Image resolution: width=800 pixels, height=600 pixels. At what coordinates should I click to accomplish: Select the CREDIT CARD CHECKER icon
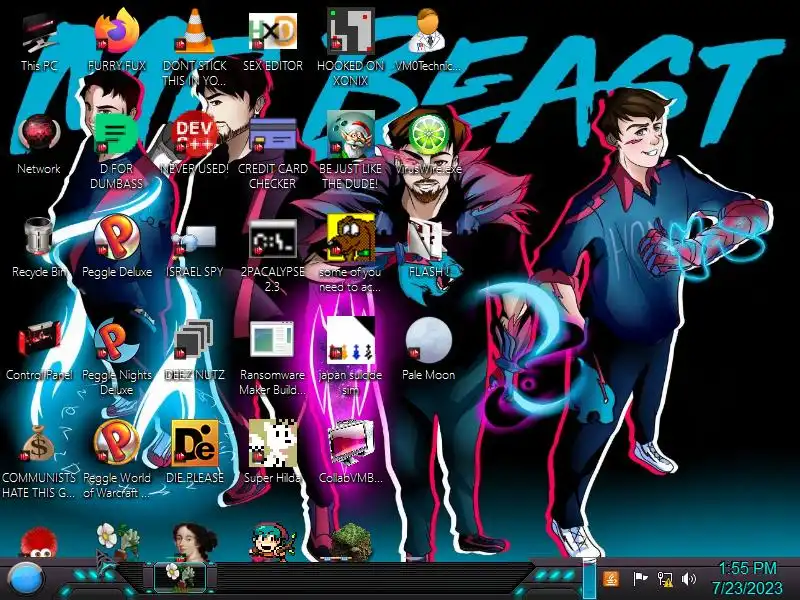coord(272,136)
